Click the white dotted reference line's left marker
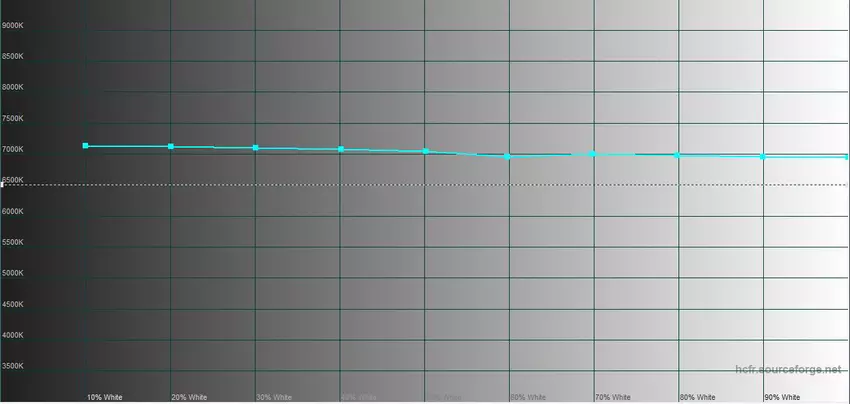Viewport: 850px width, 404px height. [3, 185]
